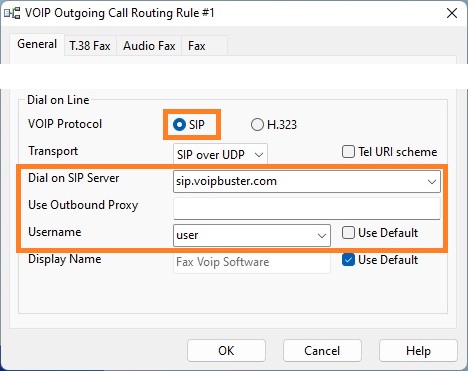Click into the Use Outbound Proxy field

tap(307, 209)
